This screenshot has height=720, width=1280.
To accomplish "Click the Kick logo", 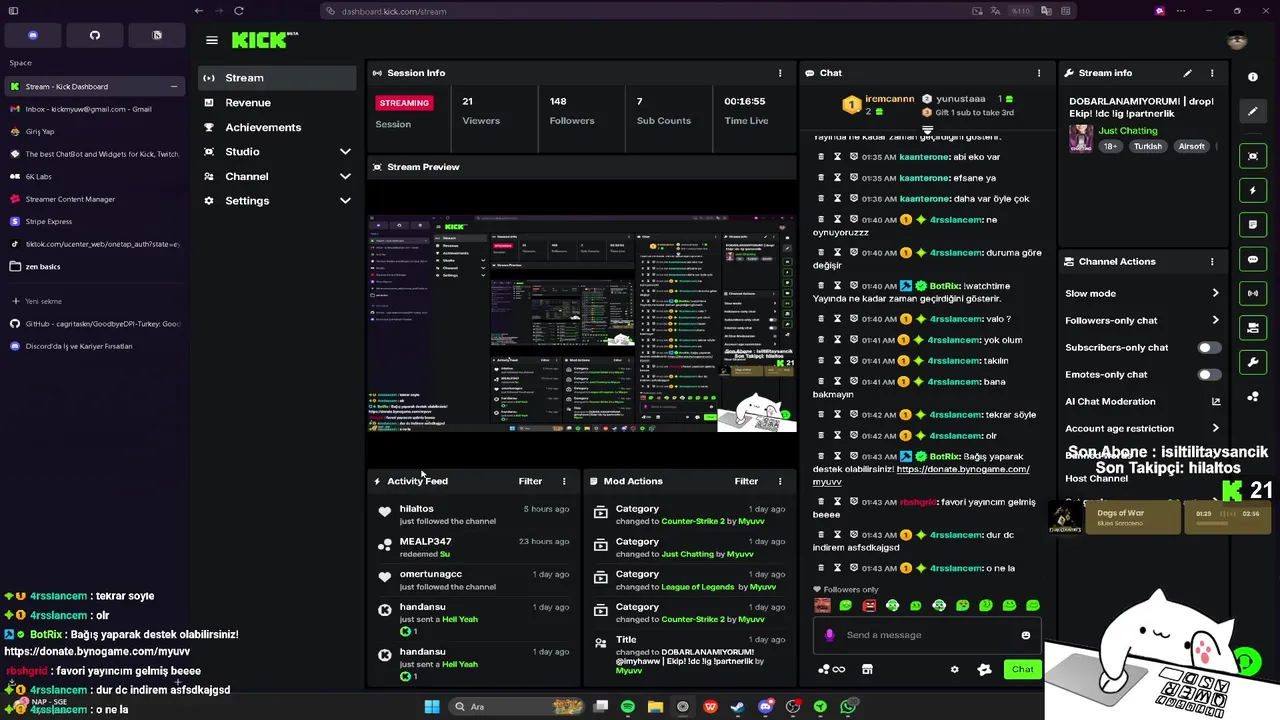I will point(265,40).
